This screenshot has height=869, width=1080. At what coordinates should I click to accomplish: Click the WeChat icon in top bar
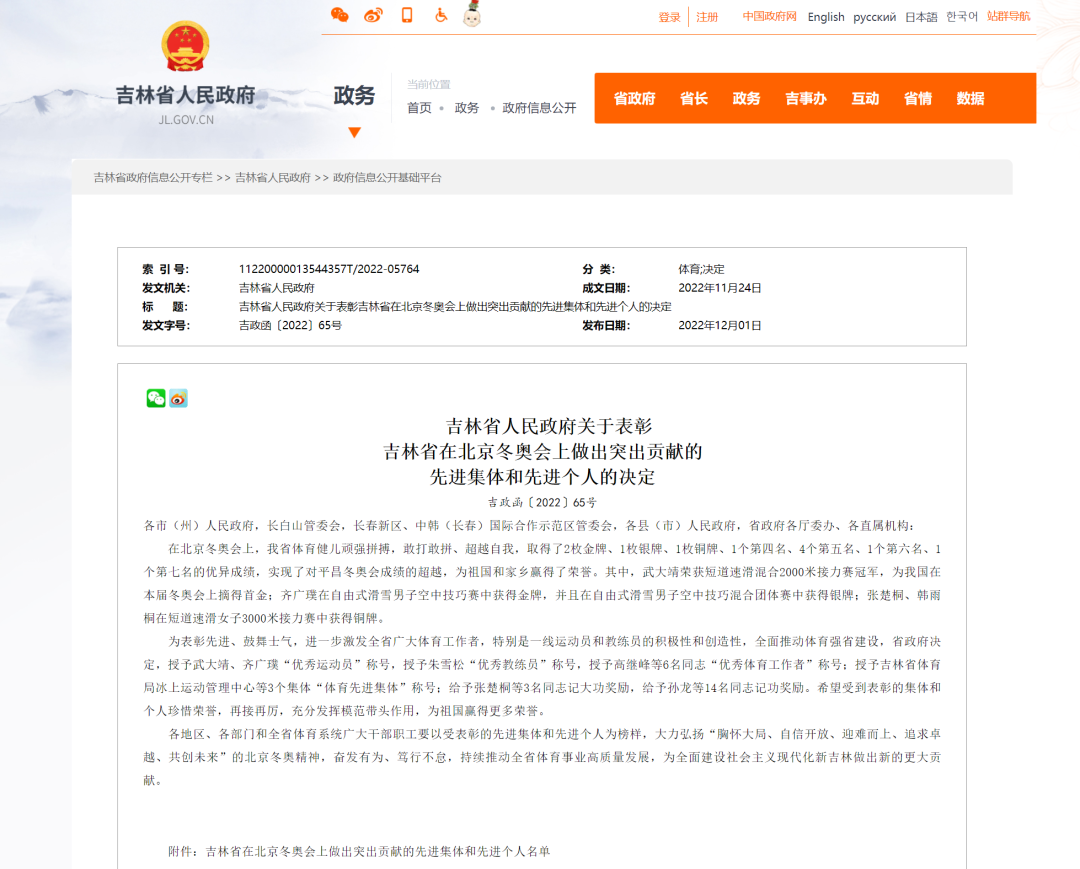click(x=340, y=15)
